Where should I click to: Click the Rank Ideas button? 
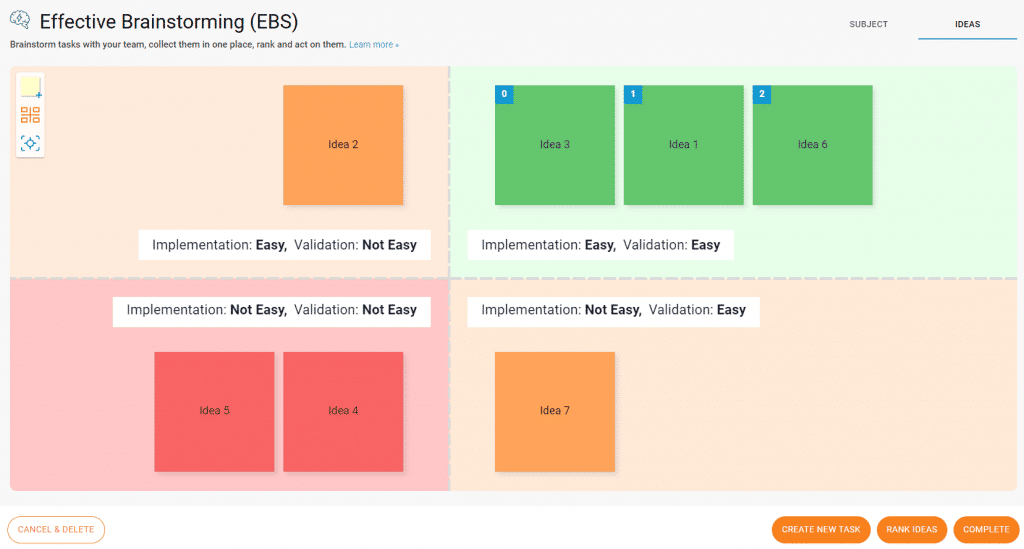tap(912, 529)
